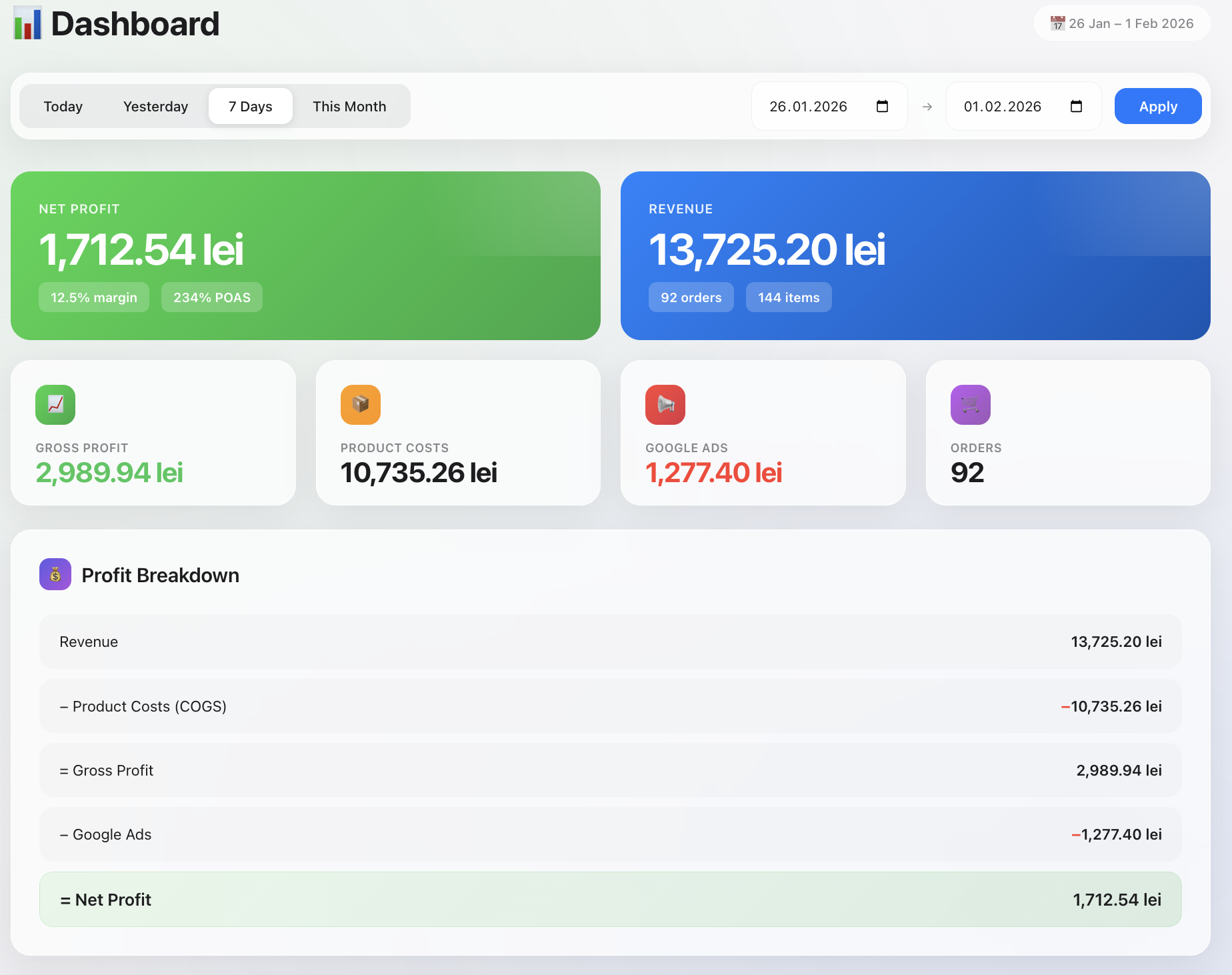Click the Product Costs package icon
The image size is (1232, 975).
click(360, 404)
